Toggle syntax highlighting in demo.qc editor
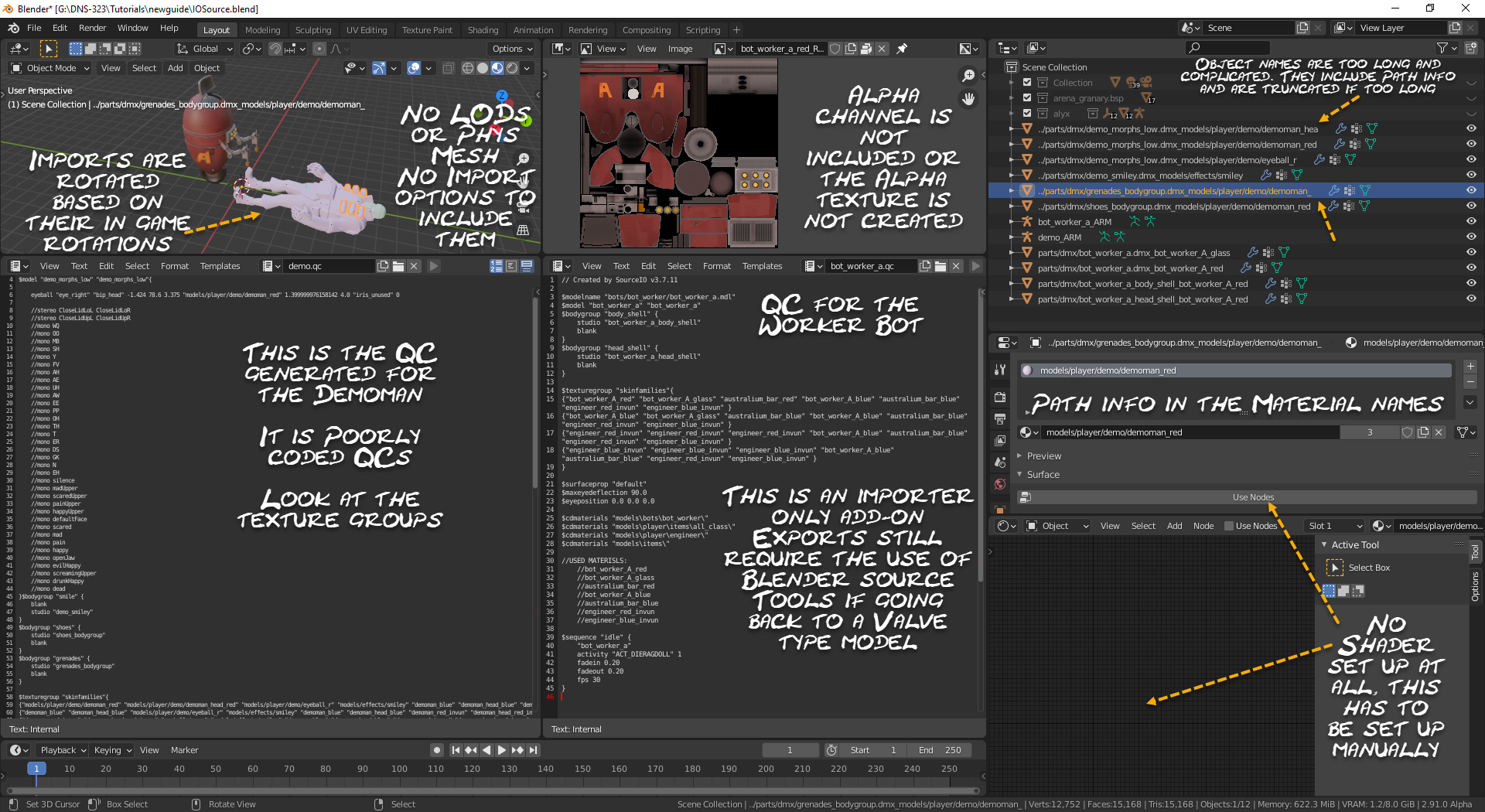The height and width of the screenshot is (812, 1485). [x=527, y=266]
